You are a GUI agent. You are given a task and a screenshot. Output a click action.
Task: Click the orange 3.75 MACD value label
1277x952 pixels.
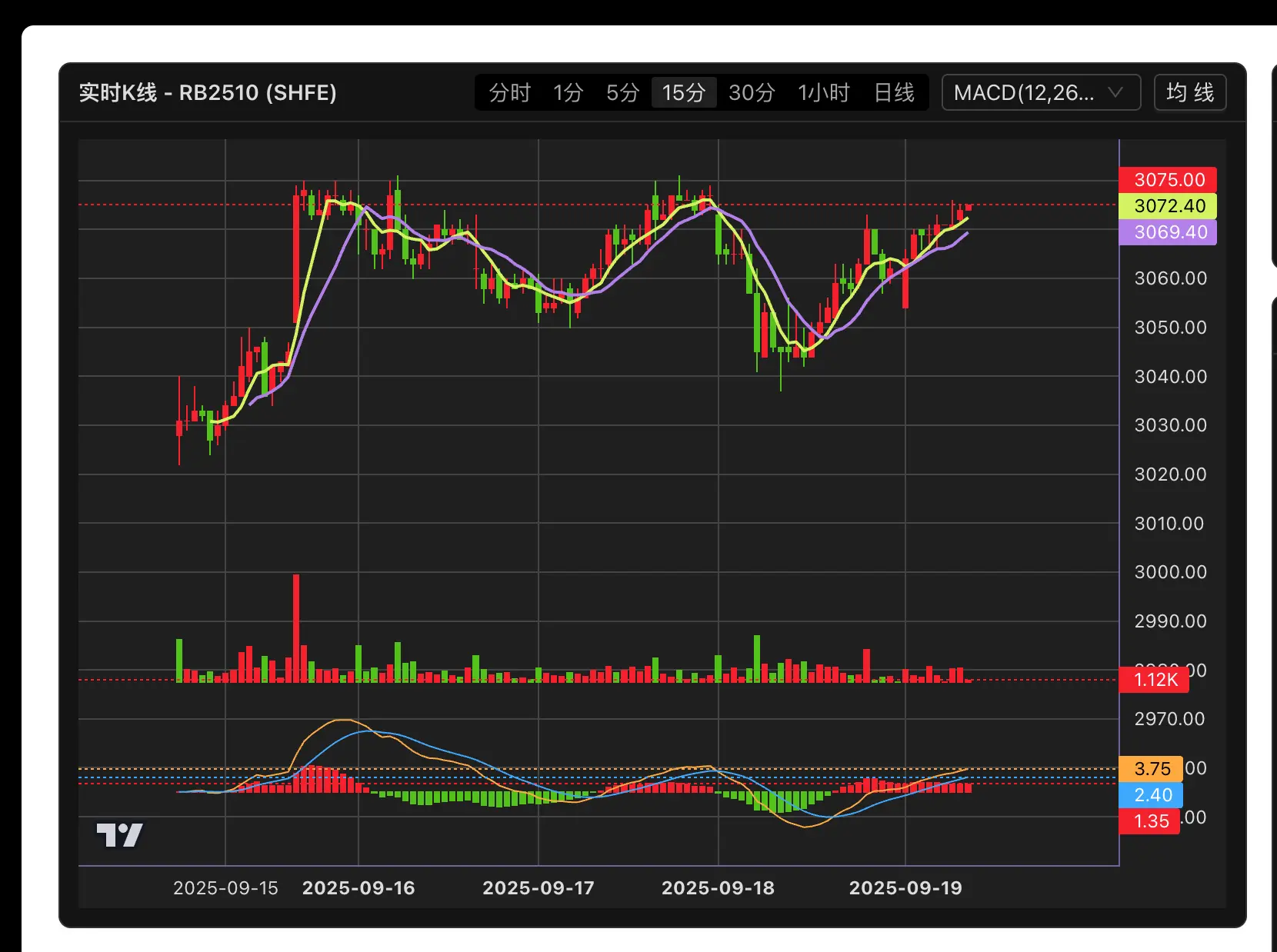coord(1151,769)
